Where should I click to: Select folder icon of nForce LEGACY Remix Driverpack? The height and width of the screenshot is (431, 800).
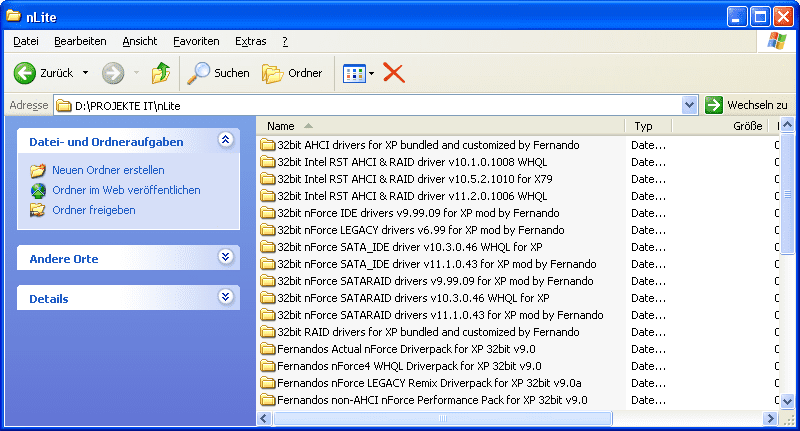point(267,383)
